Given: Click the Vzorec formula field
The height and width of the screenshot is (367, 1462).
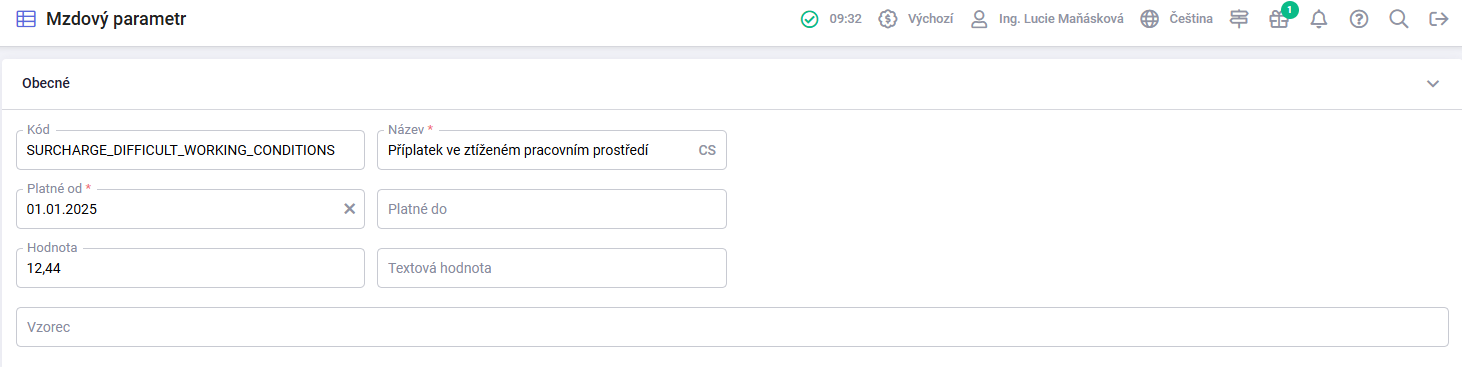Looking at the screenshot, I should (733, 327).
